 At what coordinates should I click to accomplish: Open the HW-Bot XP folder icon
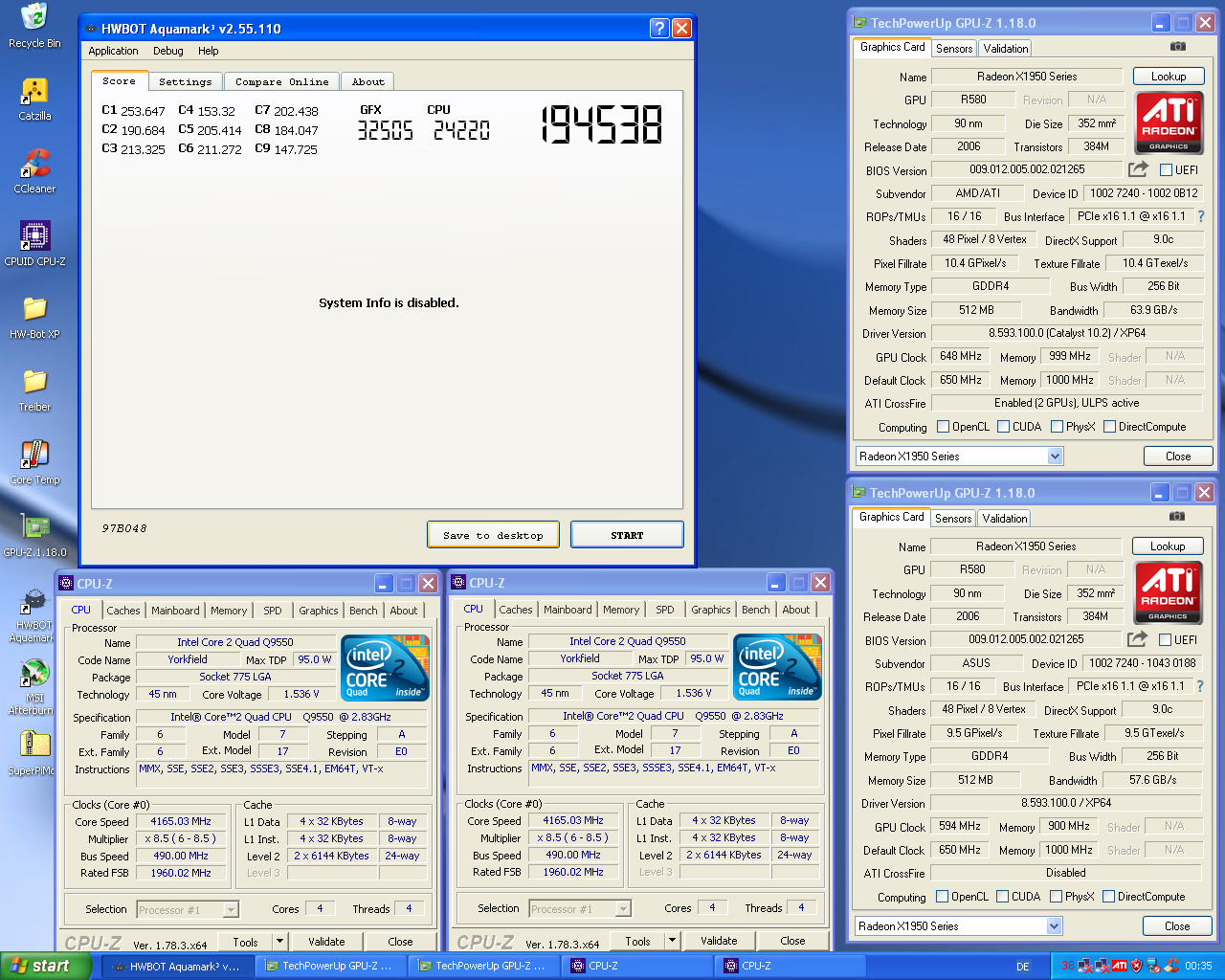point(34,317)
